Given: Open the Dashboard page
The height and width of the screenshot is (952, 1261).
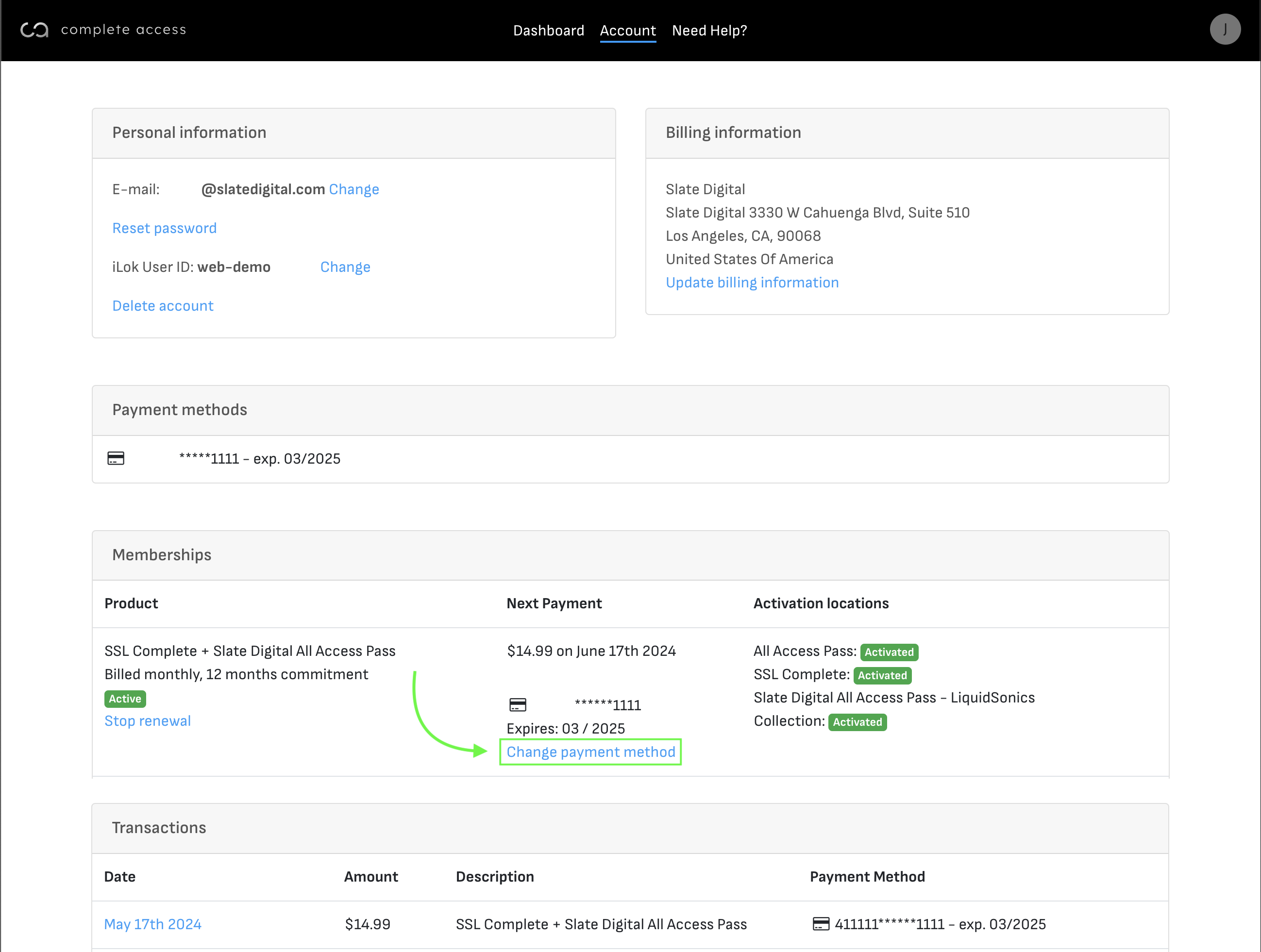Looking at the screenshot, I should (548, 31).
